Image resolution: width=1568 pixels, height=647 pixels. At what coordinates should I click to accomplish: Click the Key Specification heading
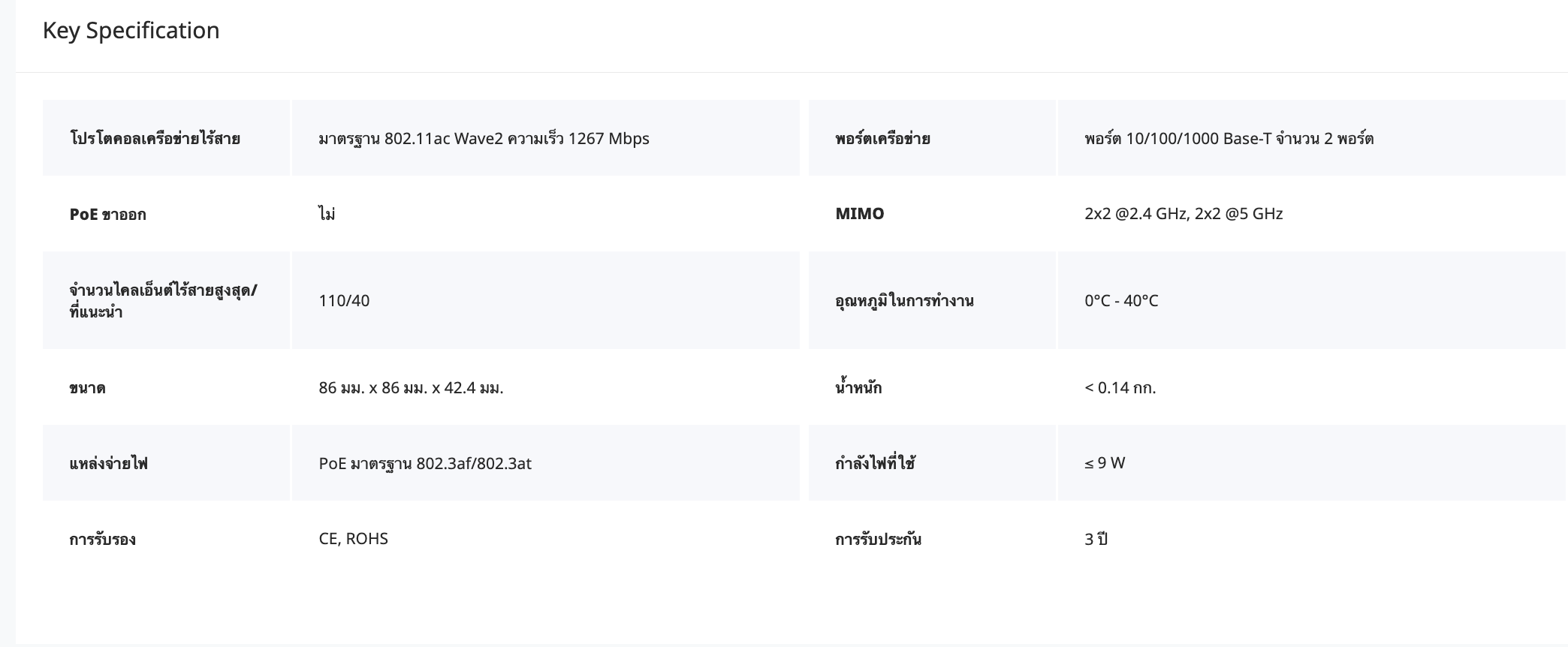(131, 31)
